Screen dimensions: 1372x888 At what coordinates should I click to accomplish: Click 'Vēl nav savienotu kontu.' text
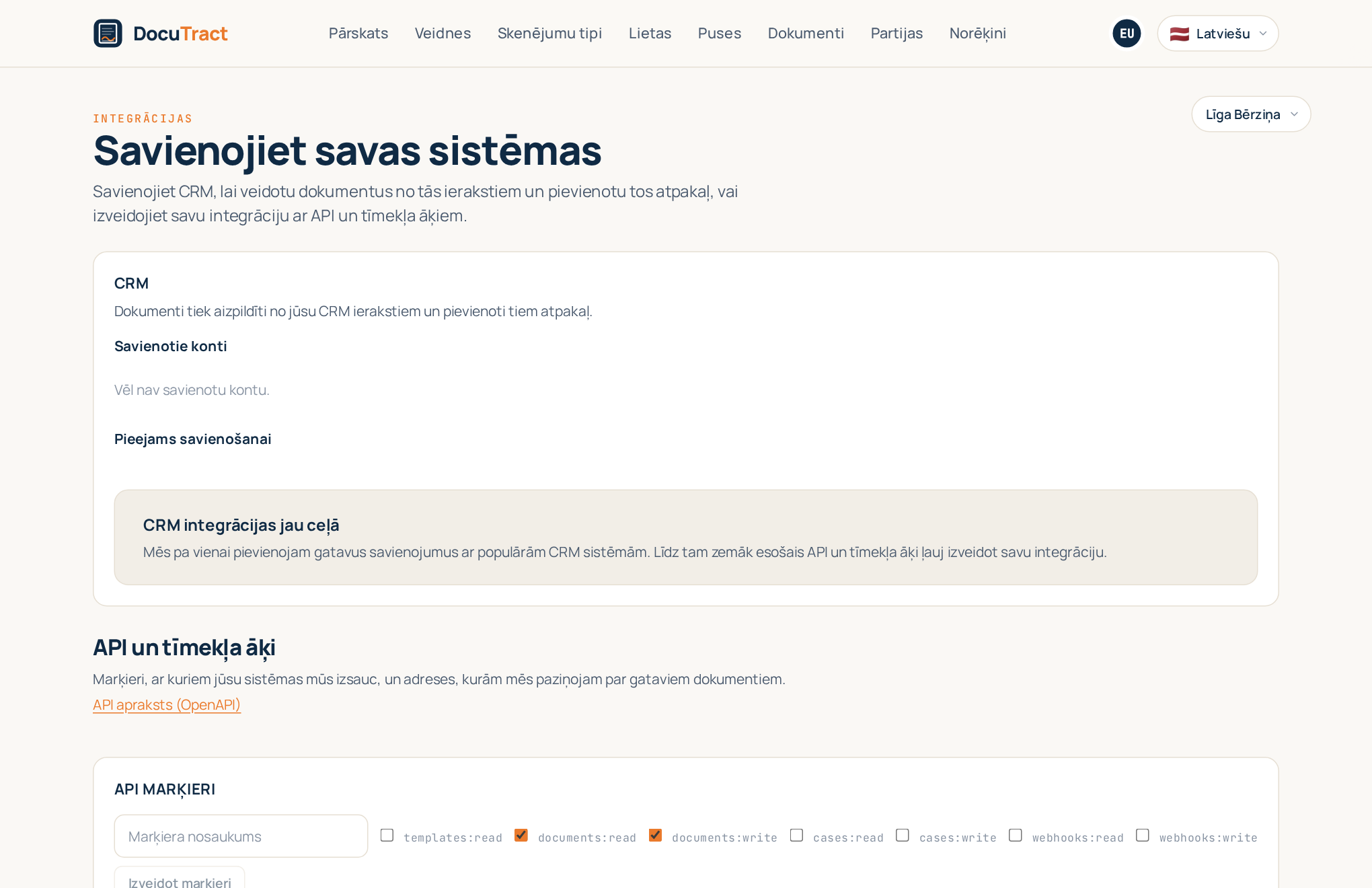click(x=192, y=390)
